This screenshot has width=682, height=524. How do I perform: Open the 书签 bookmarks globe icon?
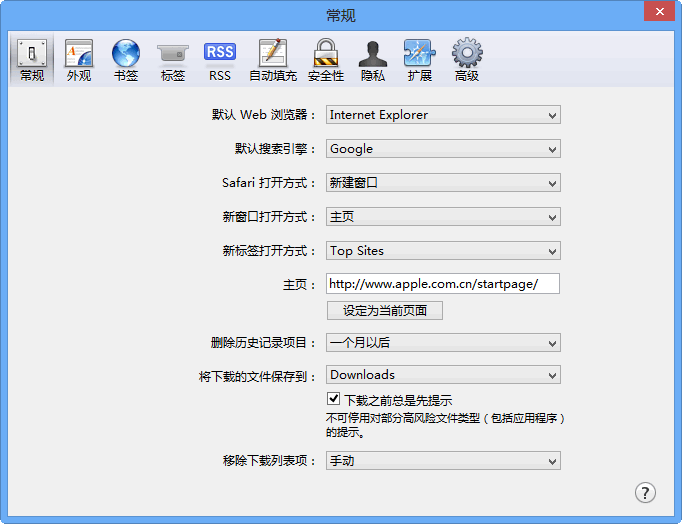click(x=126, y=60)
